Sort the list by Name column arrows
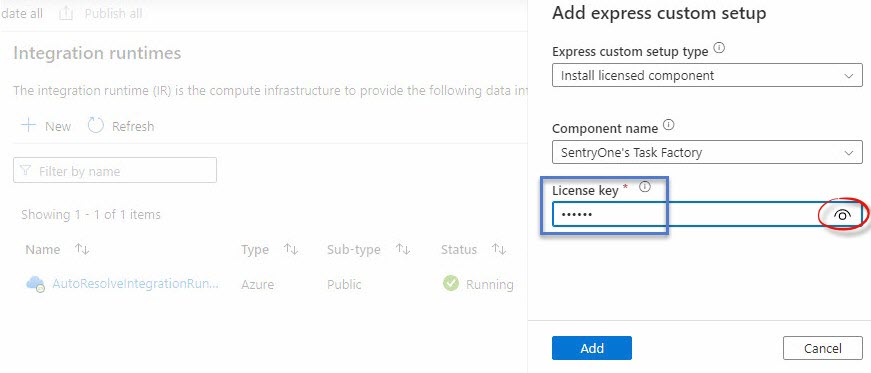 82,250
